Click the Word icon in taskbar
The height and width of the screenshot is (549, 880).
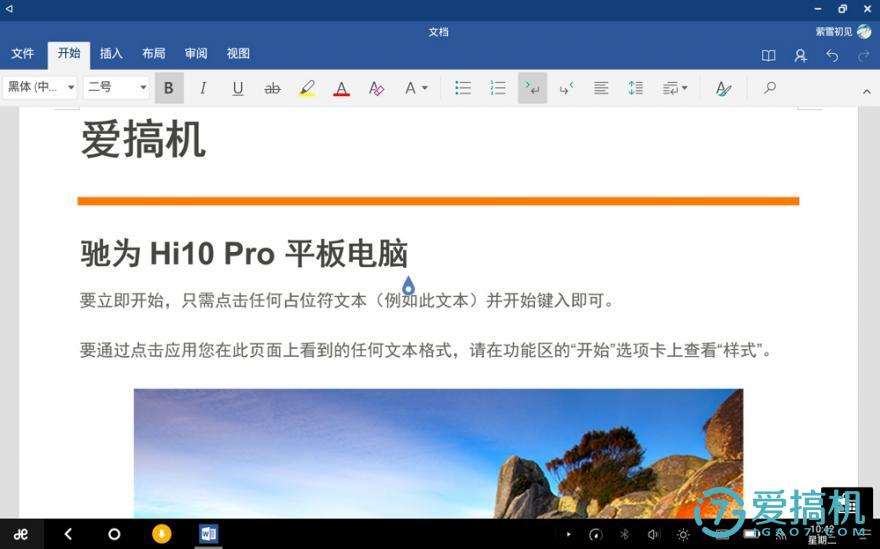tap(208, 533)
